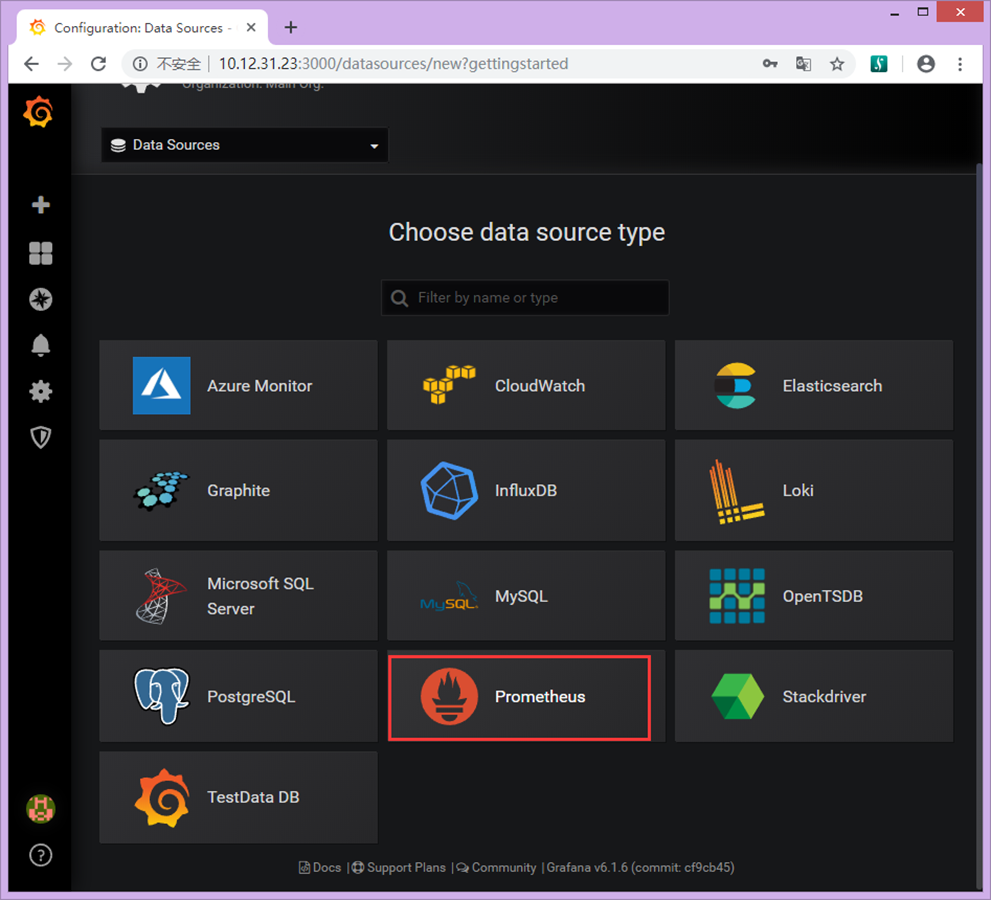Open the Docs footer link

coord(320,868)
